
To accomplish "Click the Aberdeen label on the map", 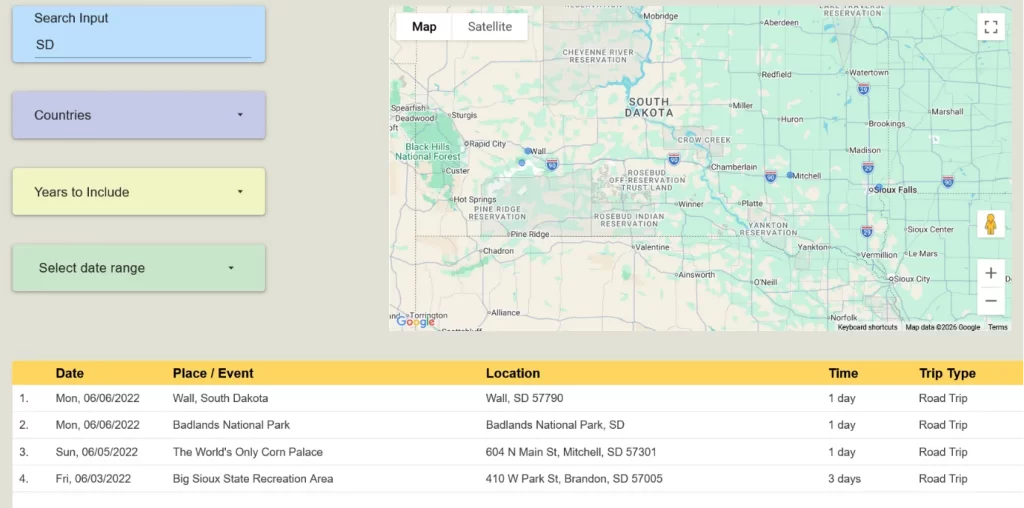I will coord(781,22).
